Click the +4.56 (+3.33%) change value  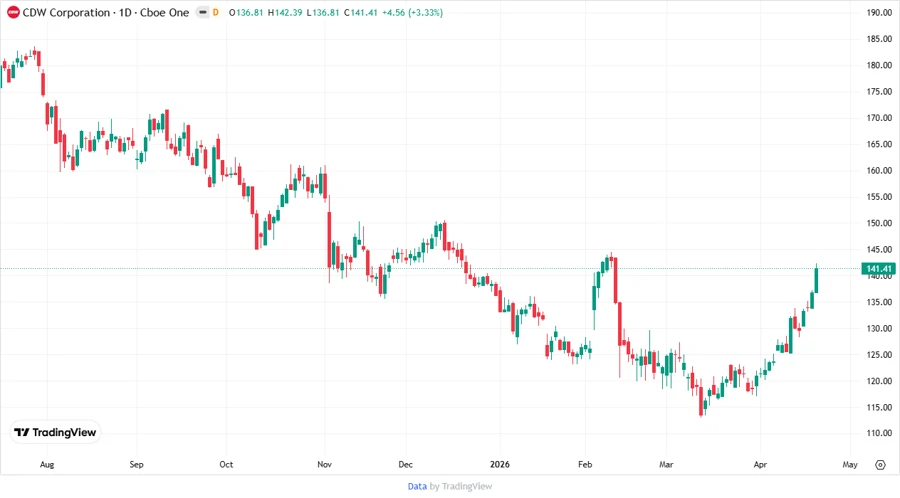pos(413,13)
